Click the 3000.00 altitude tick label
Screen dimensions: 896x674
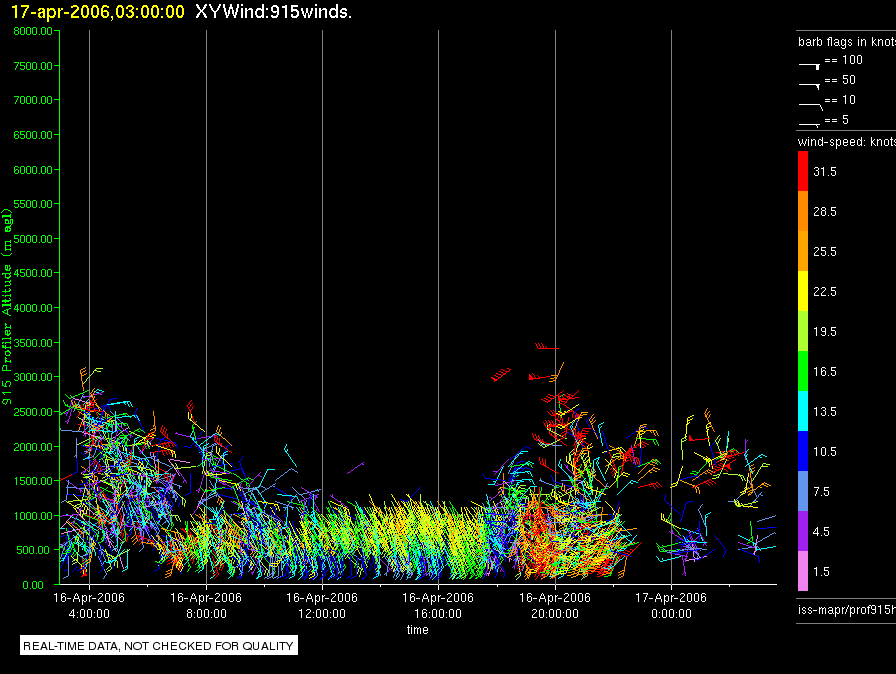33,377
